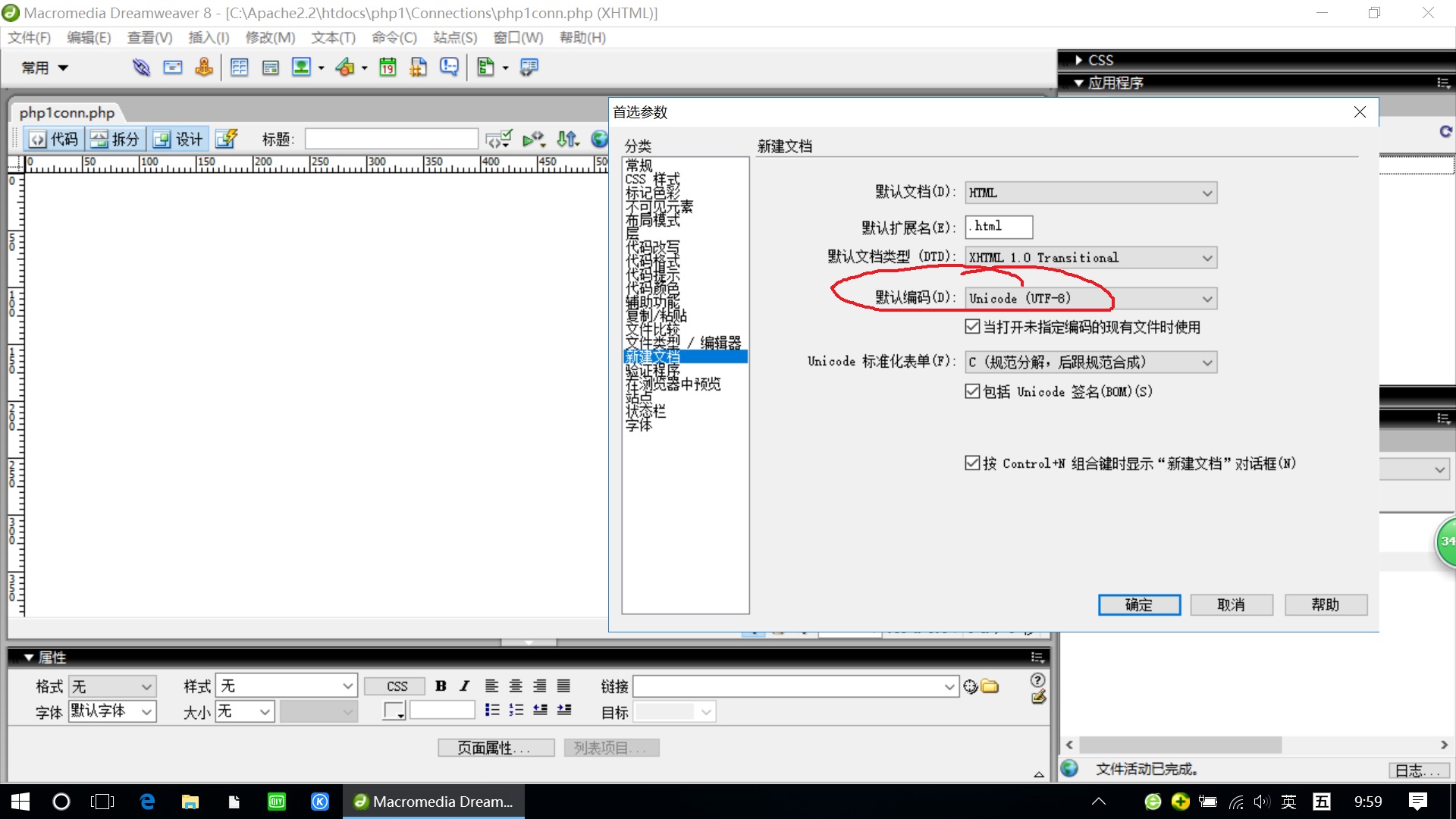
Task: Open the 编辑(E) menu
Action: (x=89, y=37)
